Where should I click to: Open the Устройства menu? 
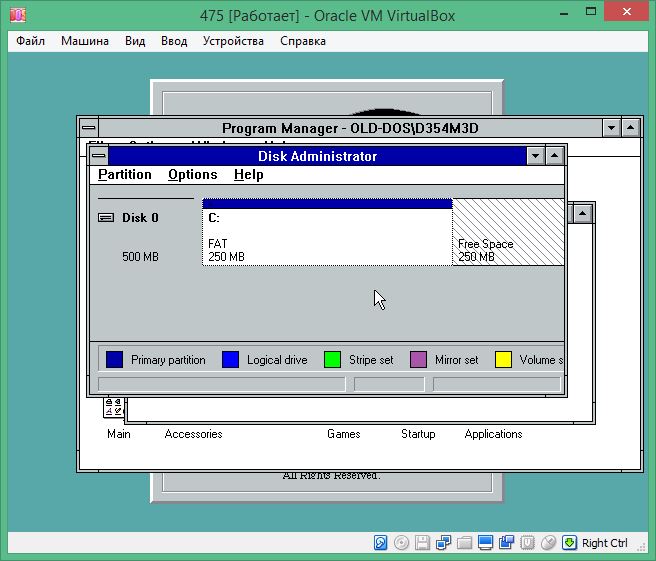coord(233,41)
